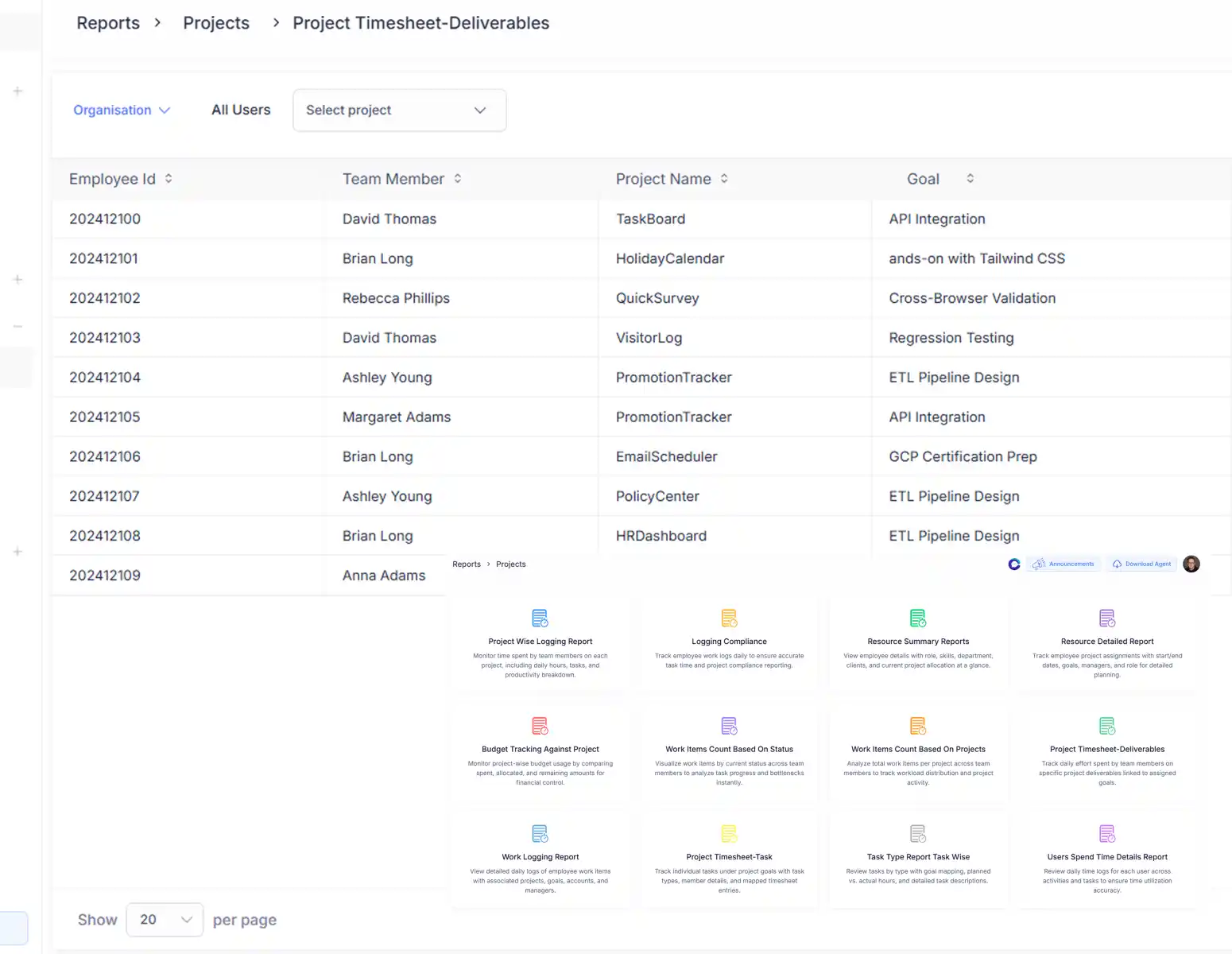
Task: Click the Download Agent button
Action: 1141,564
